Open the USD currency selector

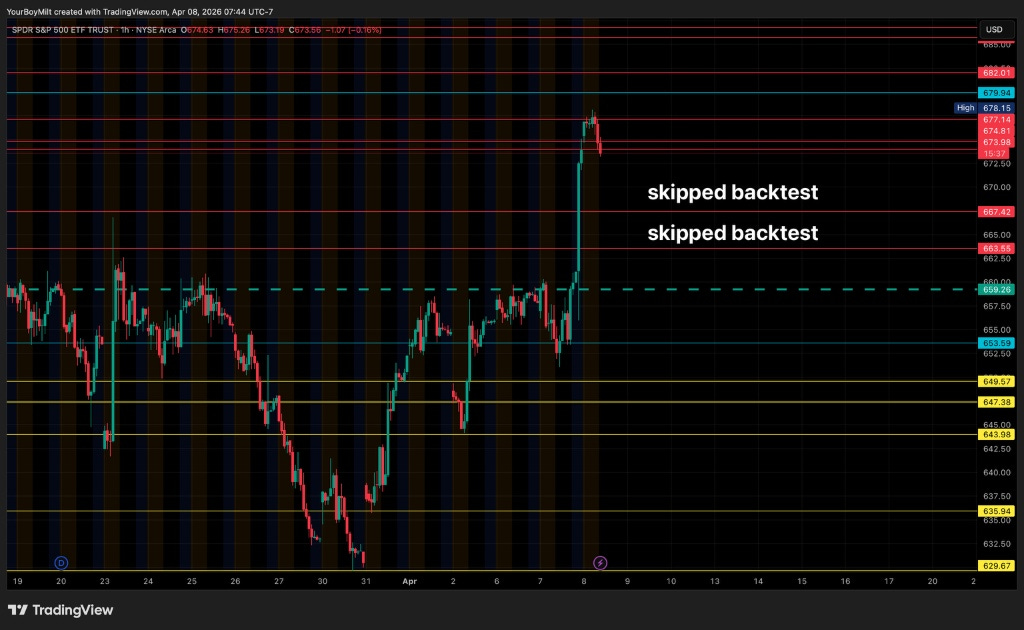point(994,29)
